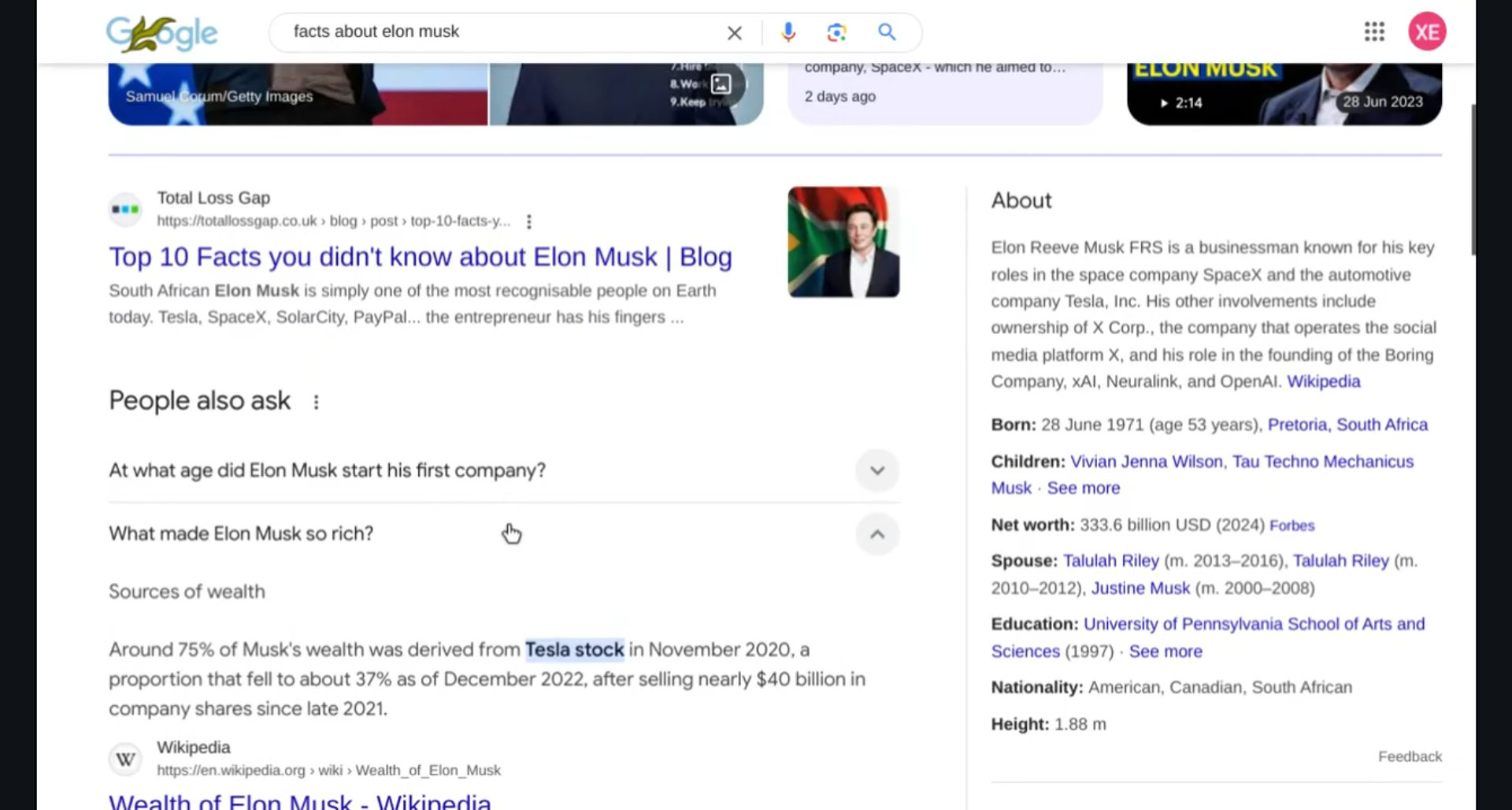1512x810 pixels.
Task: Open People also ask options menu
Action: coord(316,402)
